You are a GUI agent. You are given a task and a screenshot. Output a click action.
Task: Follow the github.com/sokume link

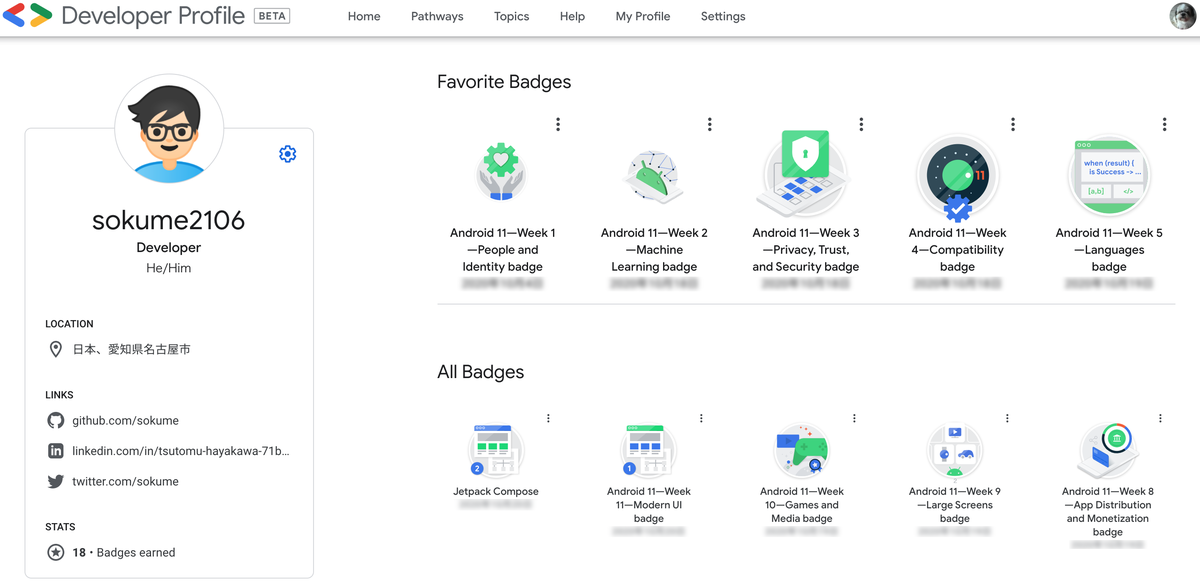coord(126,421)
